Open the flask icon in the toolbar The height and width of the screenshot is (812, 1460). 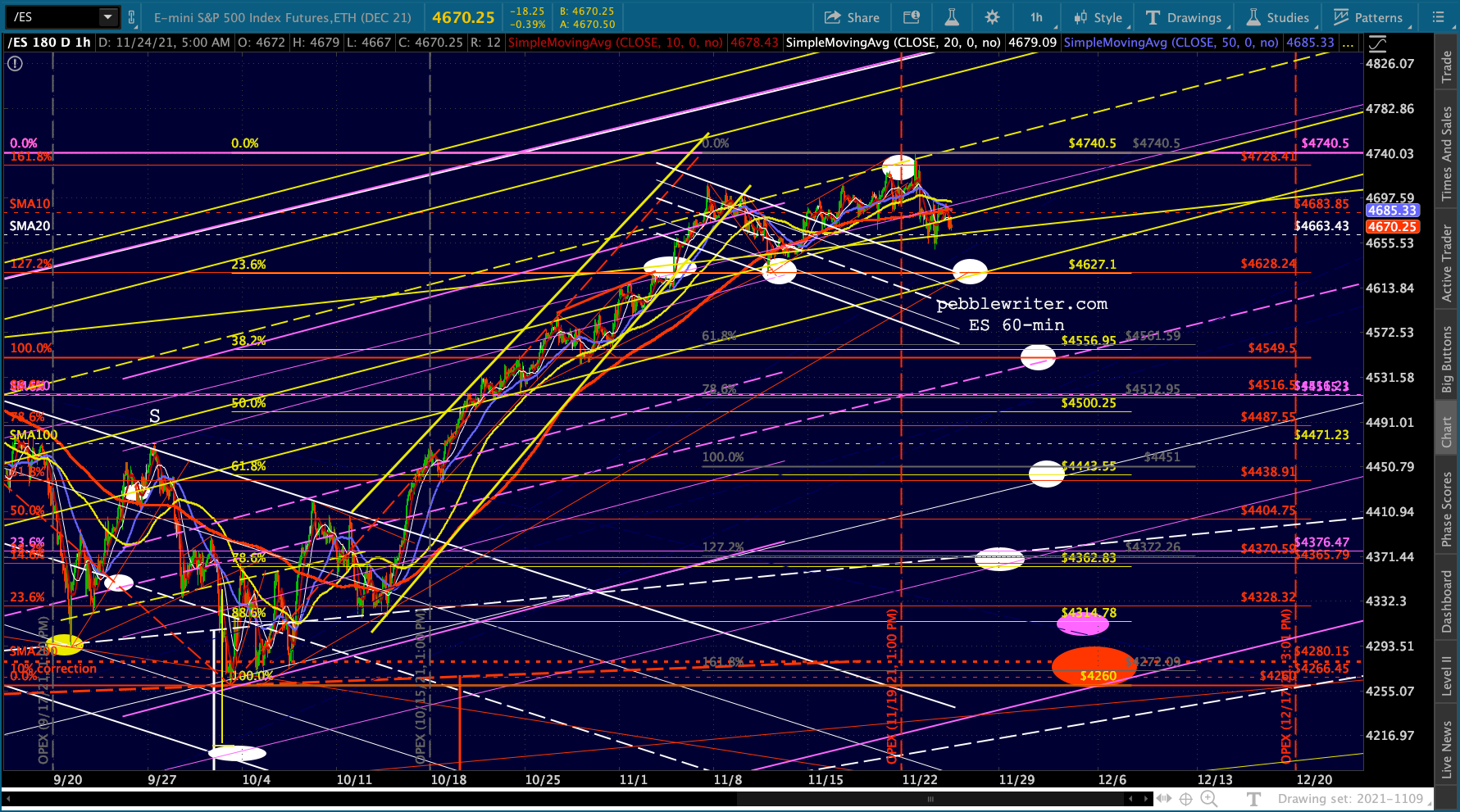click(x=951, y=17)
